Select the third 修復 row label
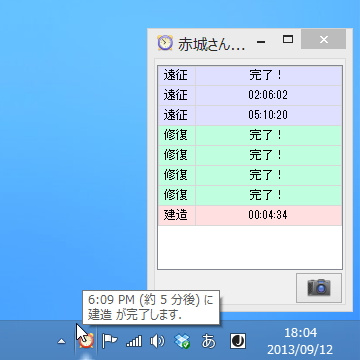The width and height of the screenshot is (360, 360). [x=177, y=176]
